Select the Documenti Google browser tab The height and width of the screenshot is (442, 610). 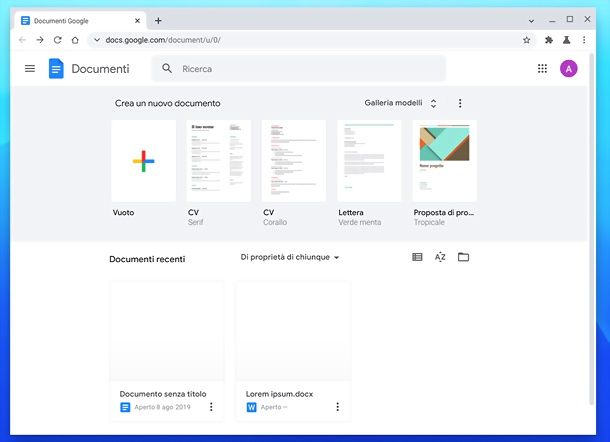(80, 21)
